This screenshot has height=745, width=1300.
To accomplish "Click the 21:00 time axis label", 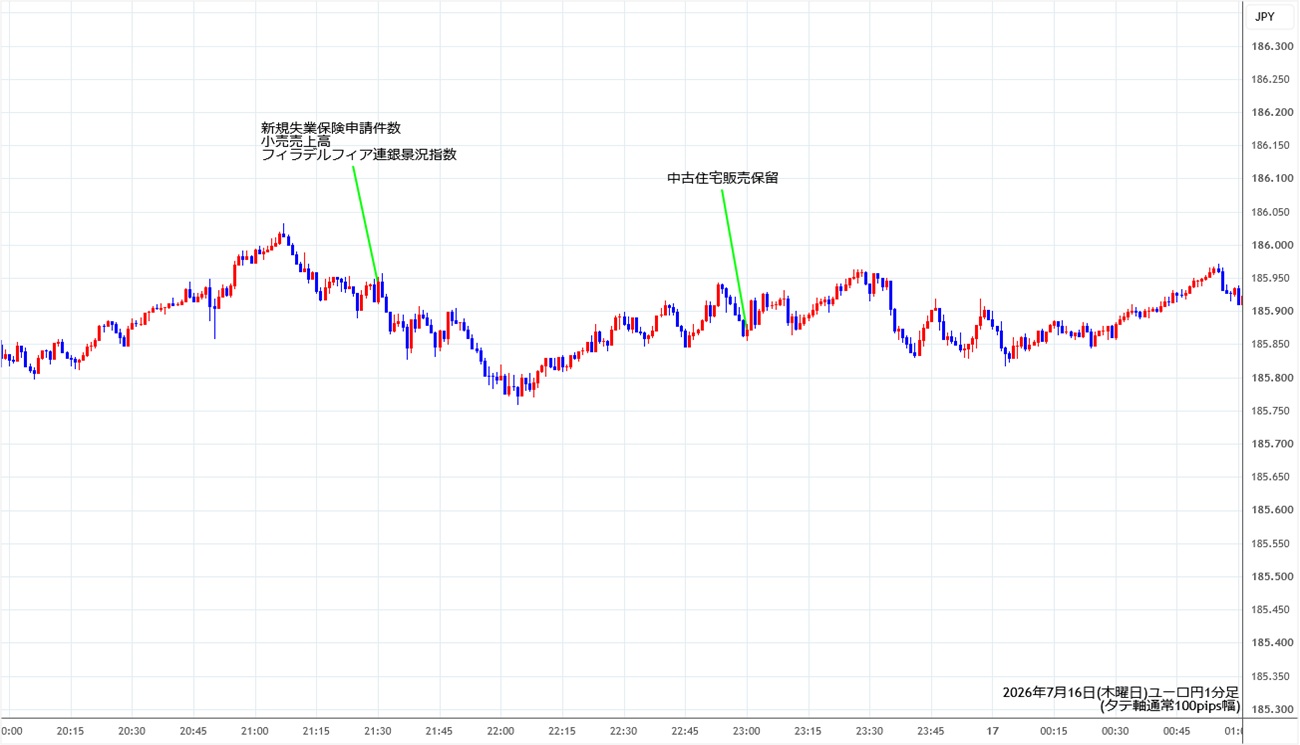I will coord(255,731).
